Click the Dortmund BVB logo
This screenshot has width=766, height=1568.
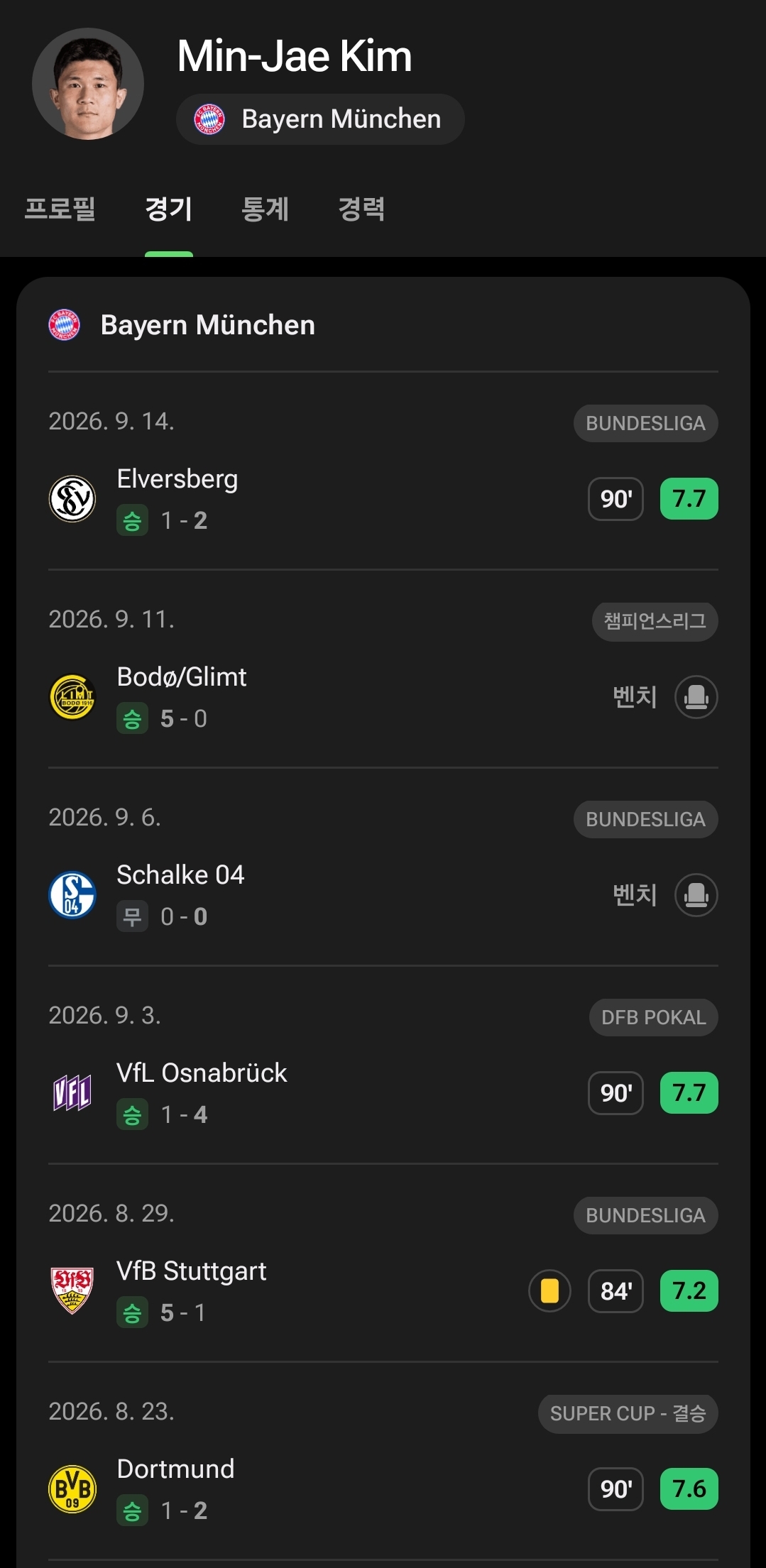[x=72, y=1489]
